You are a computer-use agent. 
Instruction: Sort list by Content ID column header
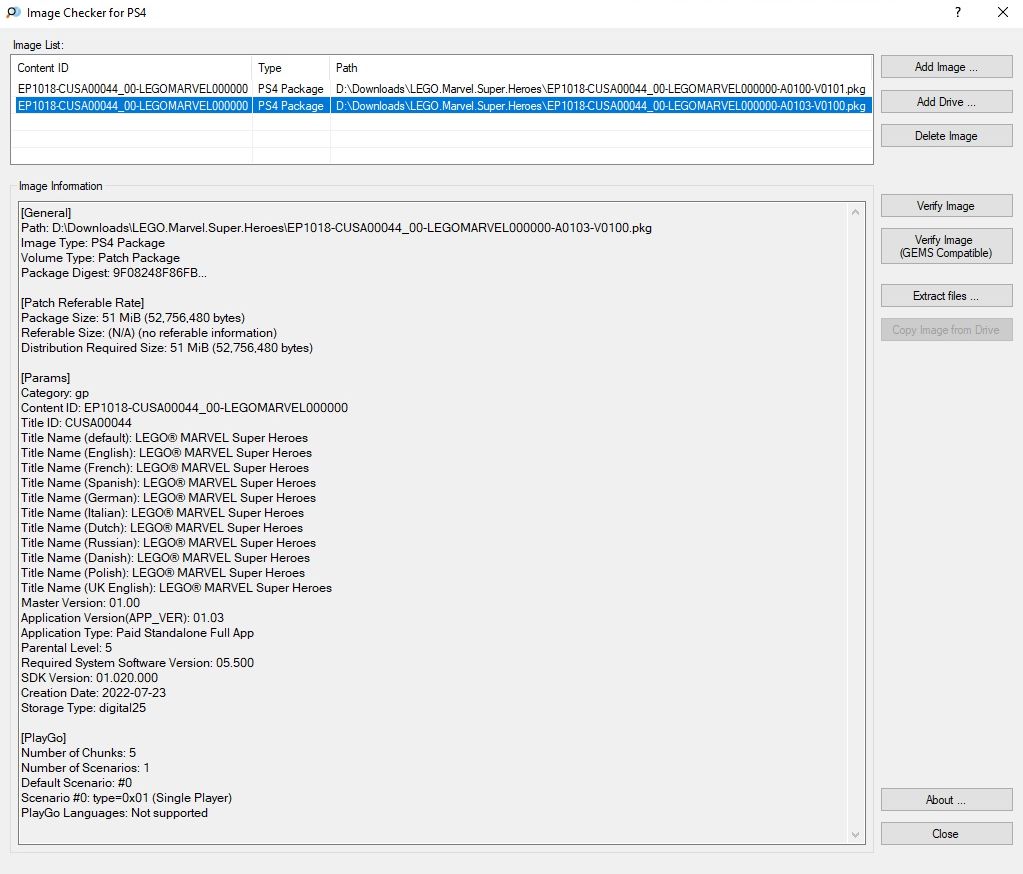point(131,68)
